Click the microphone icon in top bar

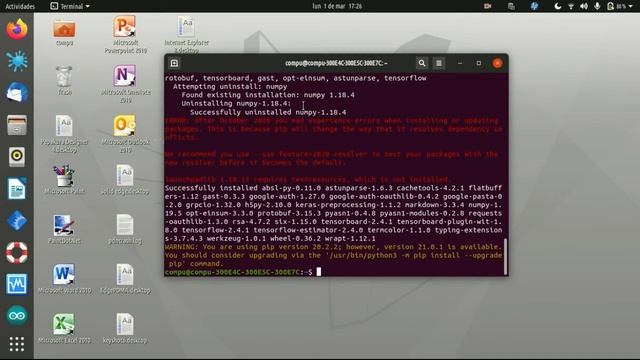coord(597,6)
